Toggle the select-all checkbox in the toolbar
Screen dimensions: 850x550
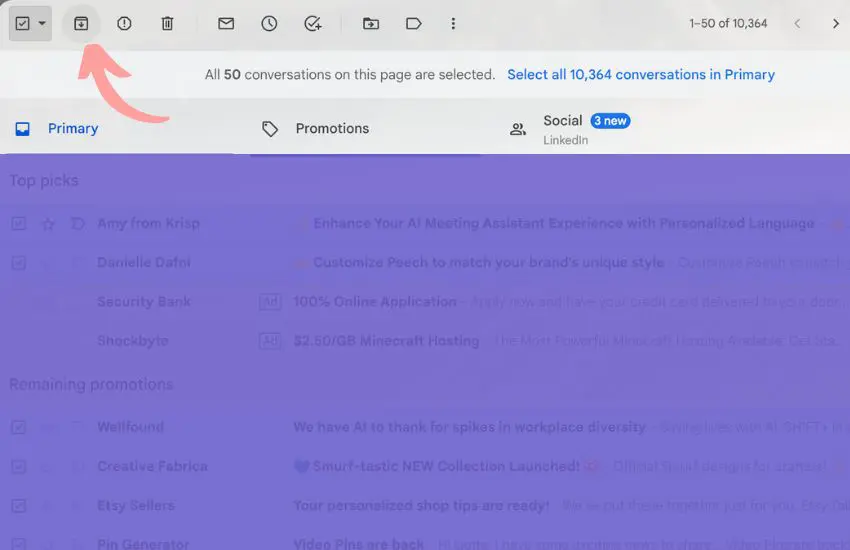pos(22,23)
